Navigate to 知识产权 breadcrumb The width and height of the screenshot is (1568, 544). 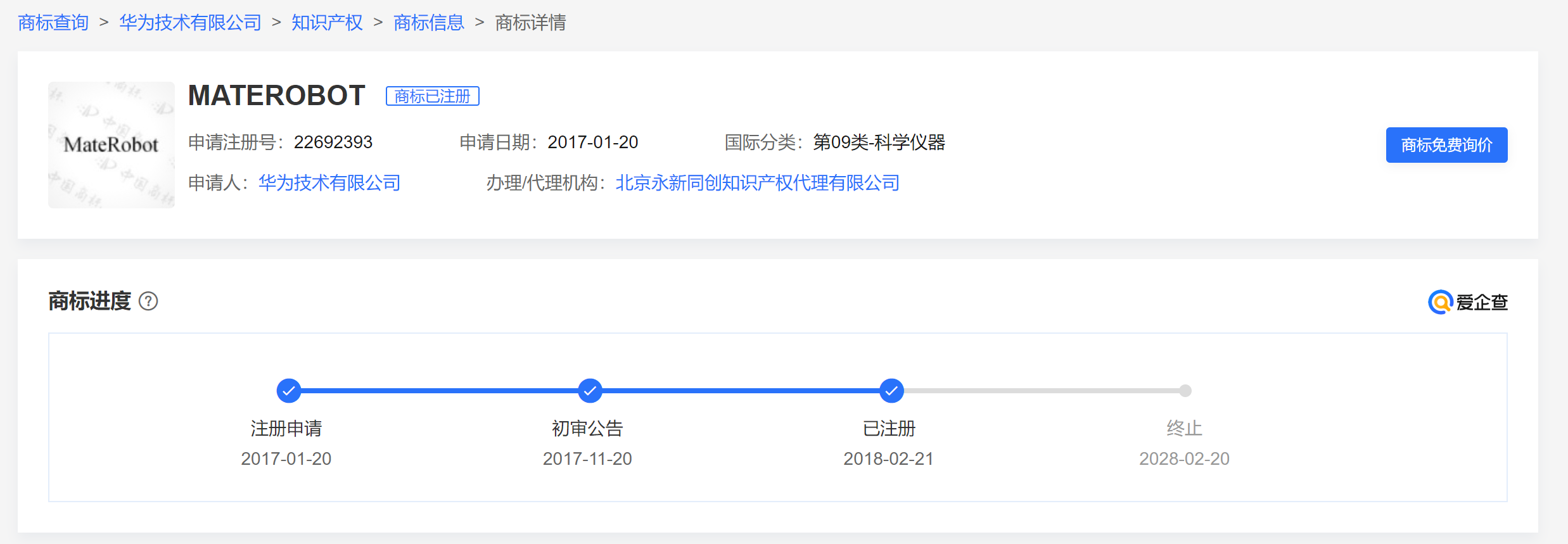point(327,23)
